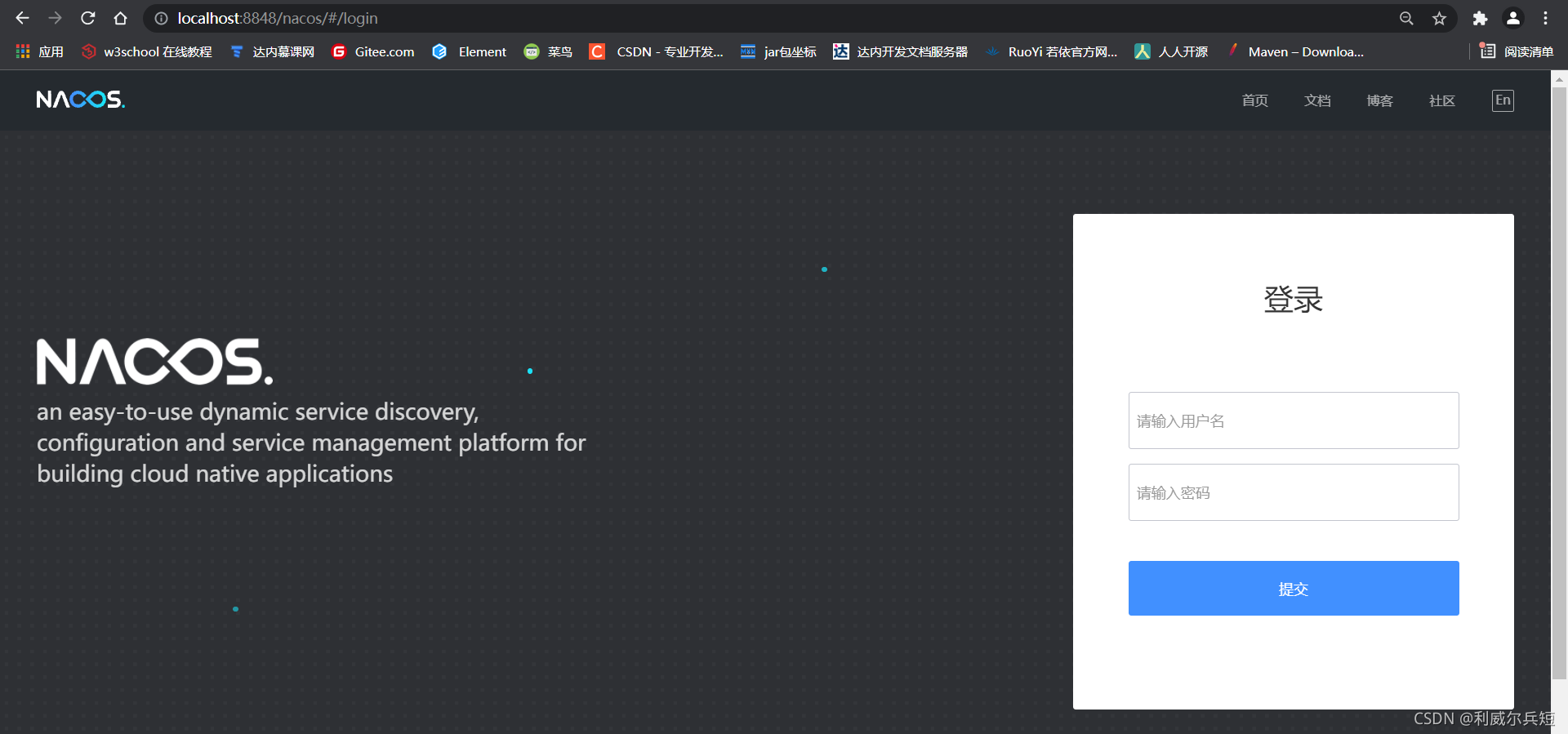This screenshot has height=734, width=1568.
Task: Open 达内慕课网 bookmark
Action: click(x=272, y=51)
